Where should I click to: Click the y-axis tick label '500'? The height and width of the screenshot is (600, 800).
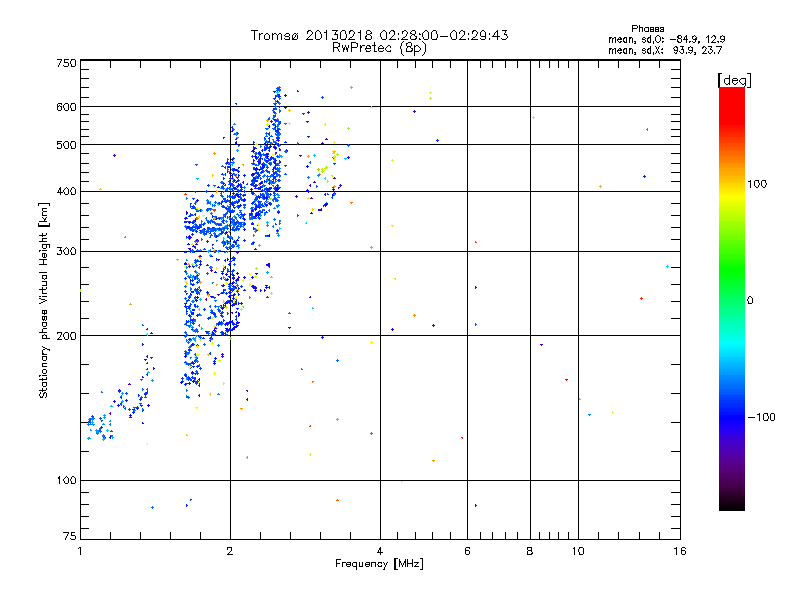point(66,145)
